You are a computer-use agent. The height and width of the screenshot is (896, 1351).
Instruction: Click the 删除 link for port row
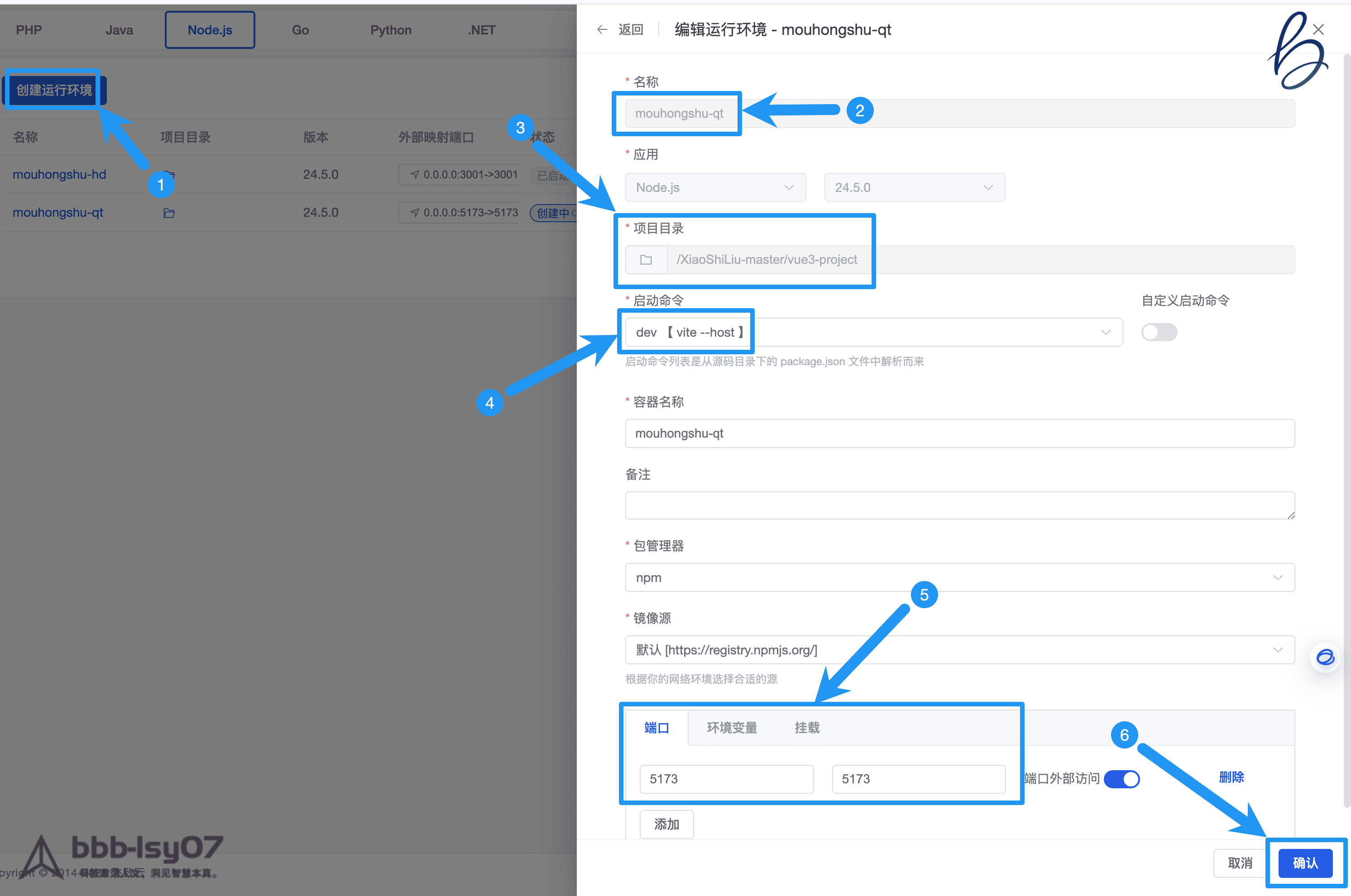1231,777
